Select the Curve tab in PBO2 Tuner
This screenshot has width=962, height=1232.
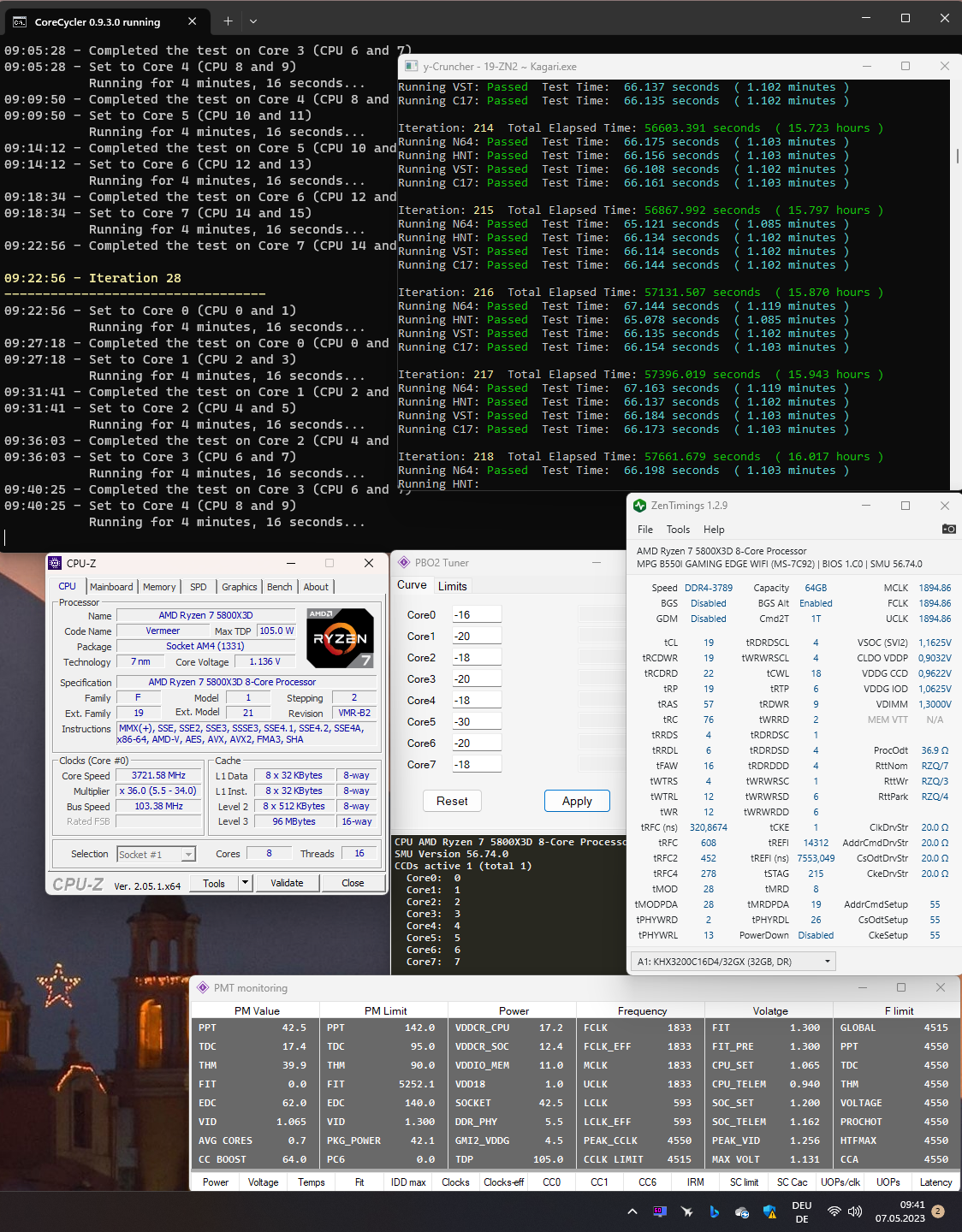pos(412,585)
